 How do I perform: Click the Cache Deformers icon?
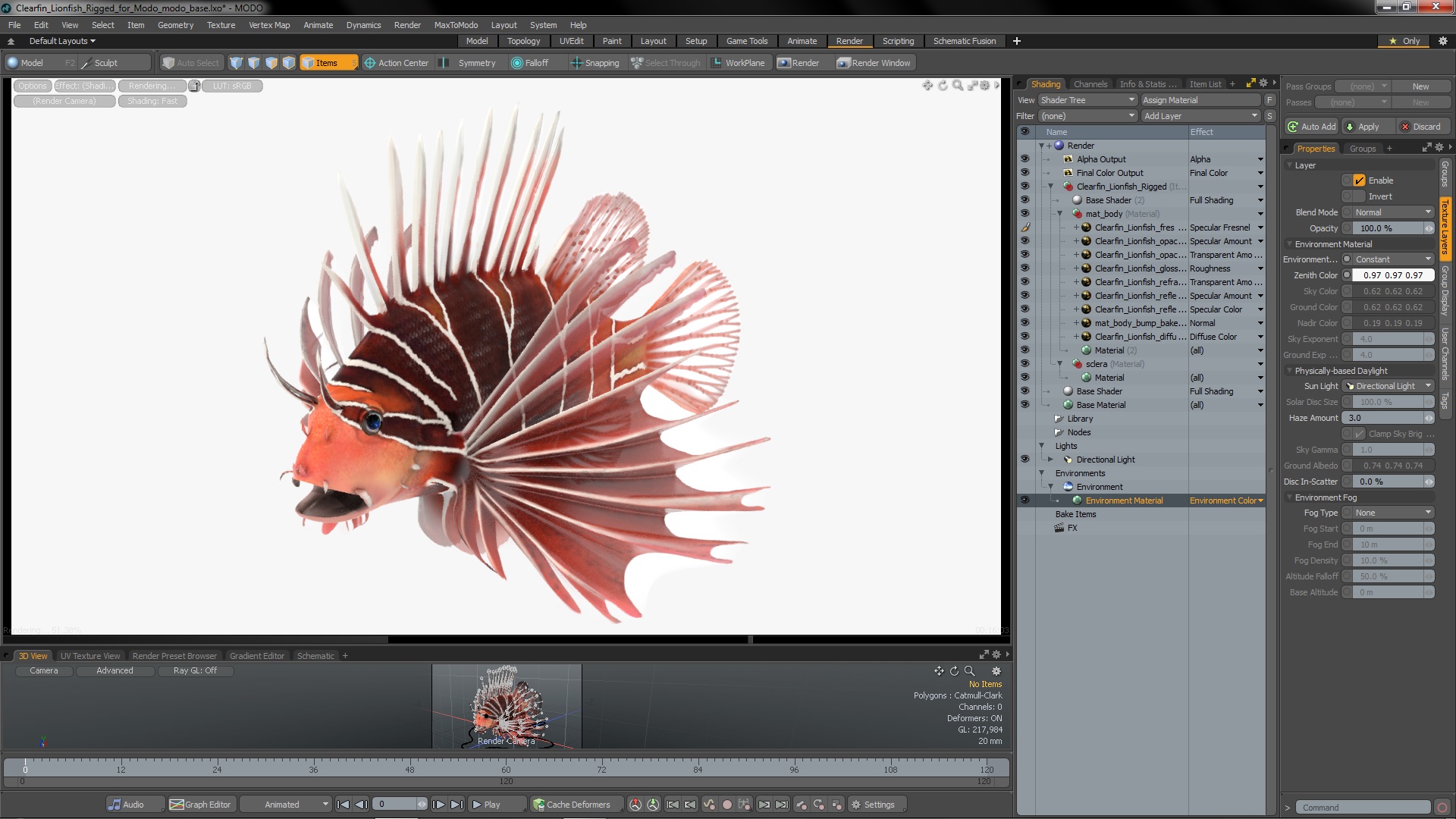[x=538, y=805]
